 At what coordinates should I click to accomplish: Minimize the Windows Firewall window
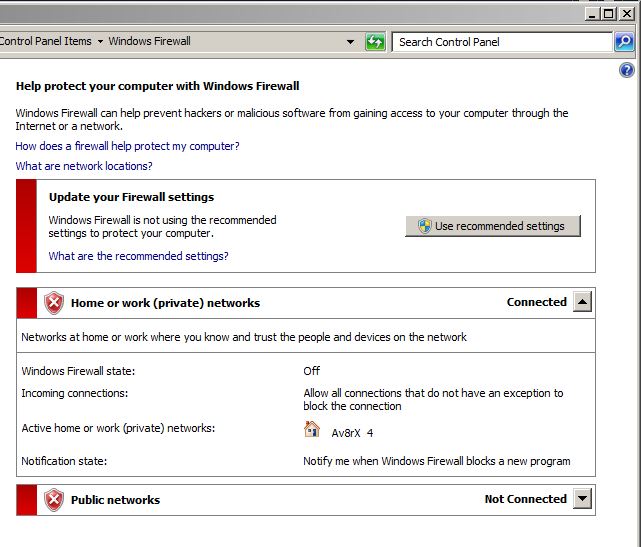click(591, 13)
